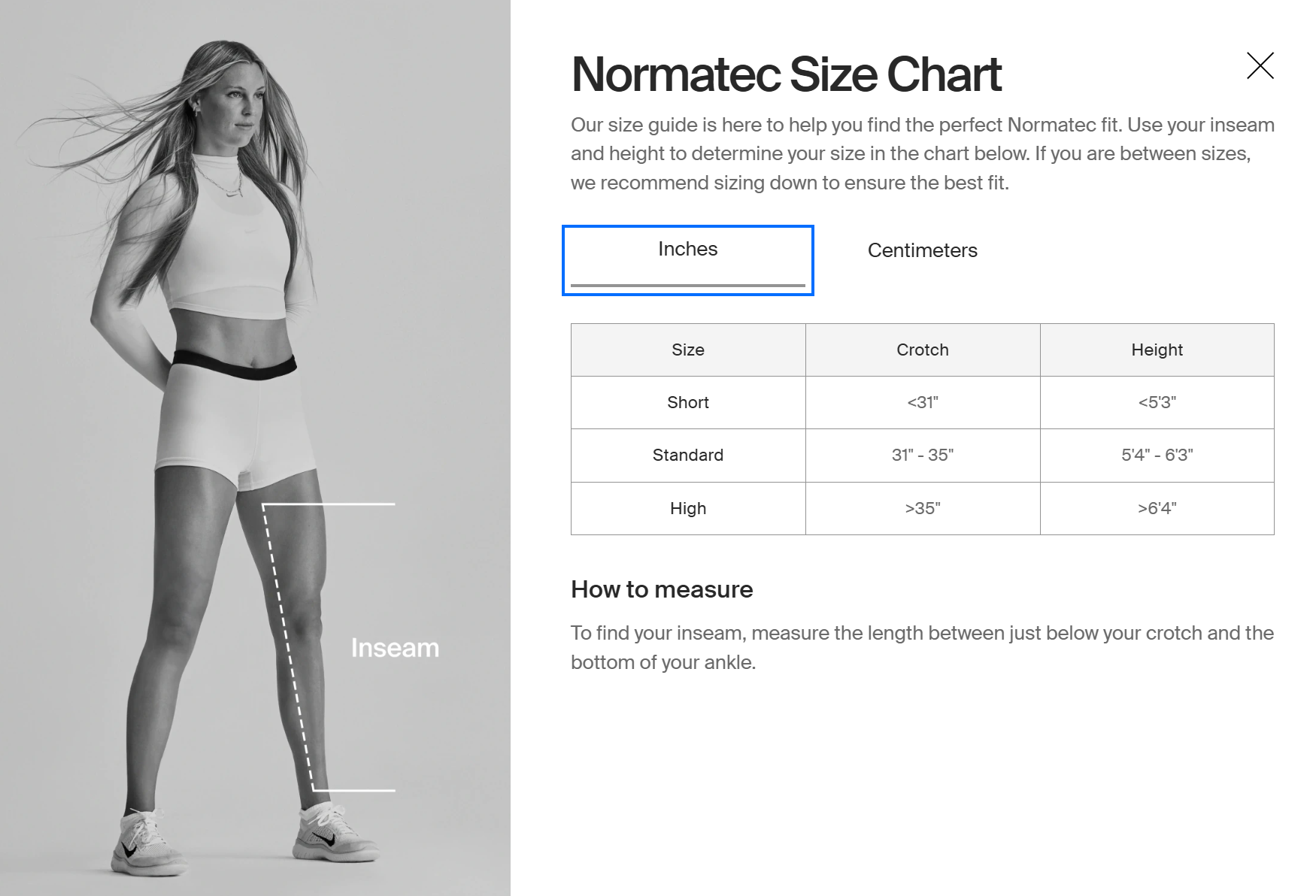Click the >35" crotch measurement cell

click(922, 508)
